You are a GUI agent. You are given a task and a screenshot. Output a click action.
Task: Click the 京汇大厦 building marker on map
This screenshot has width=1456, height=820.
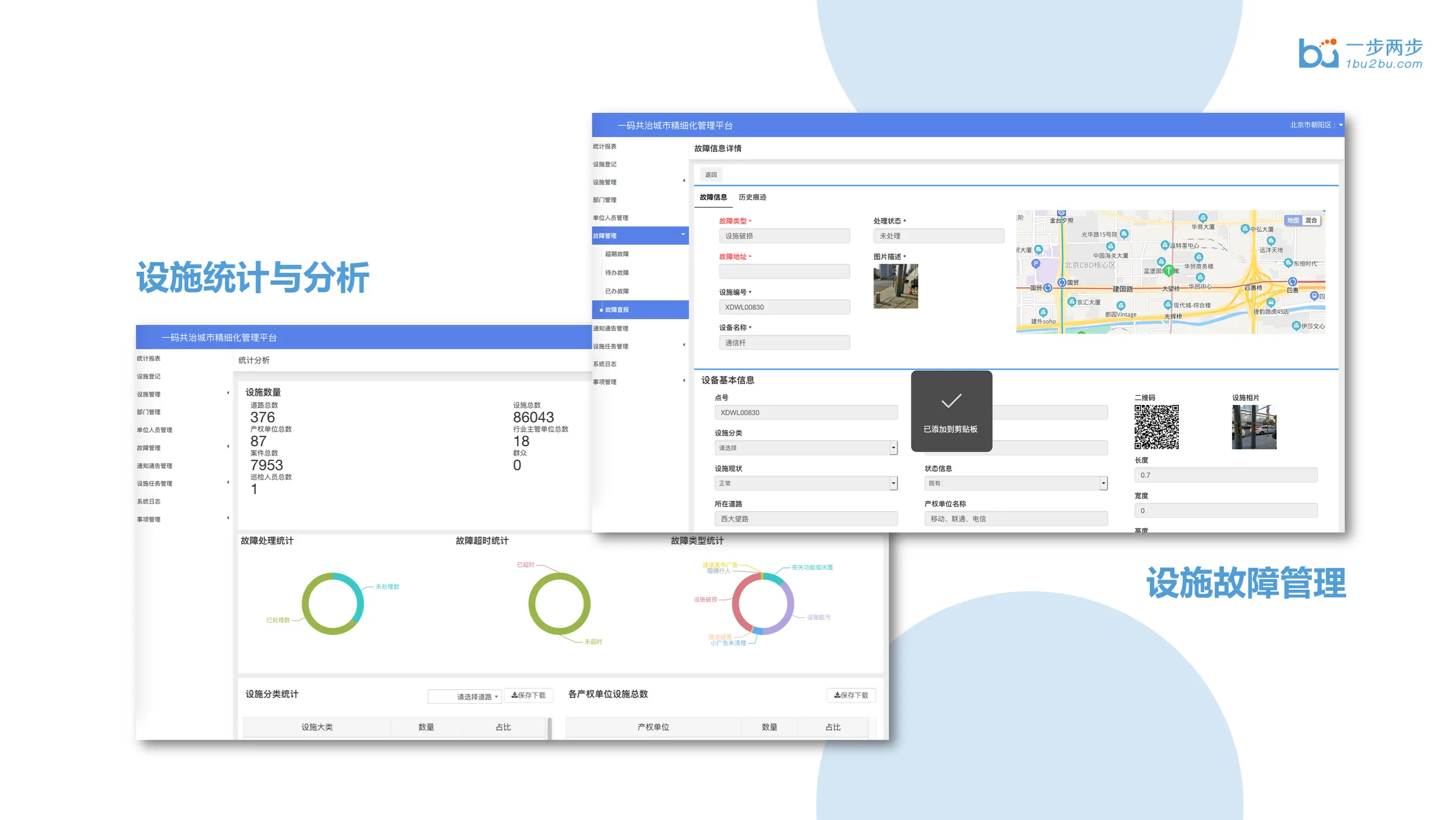point(1071,301)
